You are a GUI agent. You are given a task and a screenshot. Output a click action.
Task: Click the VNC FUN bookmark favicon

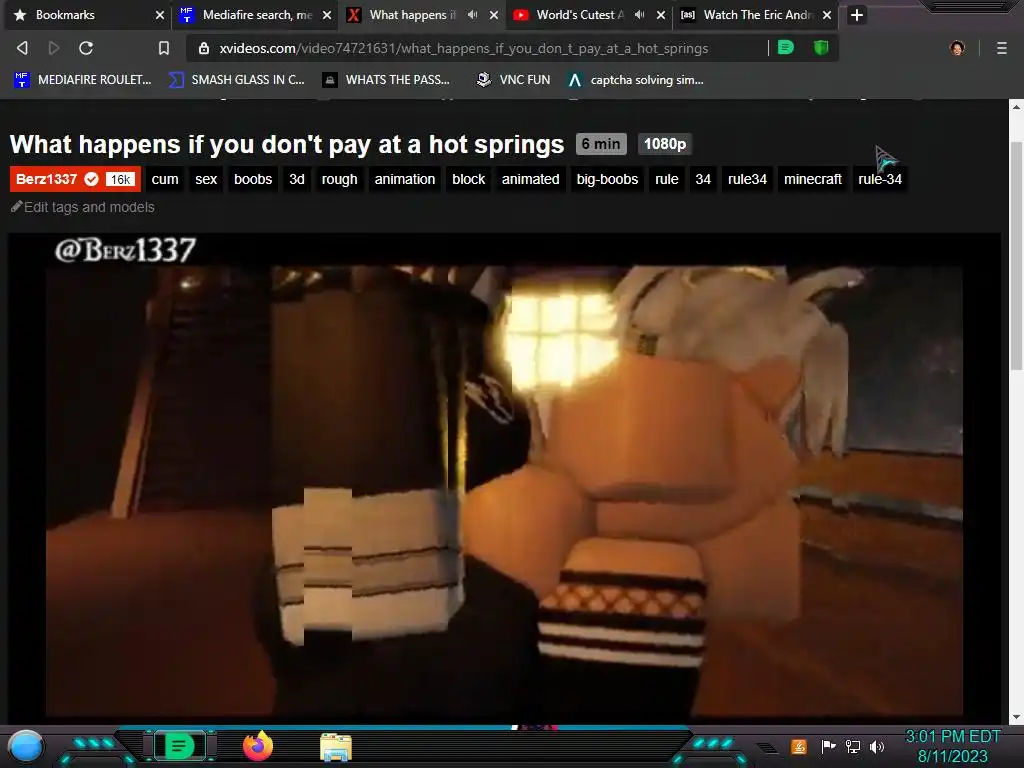(484, 80)
